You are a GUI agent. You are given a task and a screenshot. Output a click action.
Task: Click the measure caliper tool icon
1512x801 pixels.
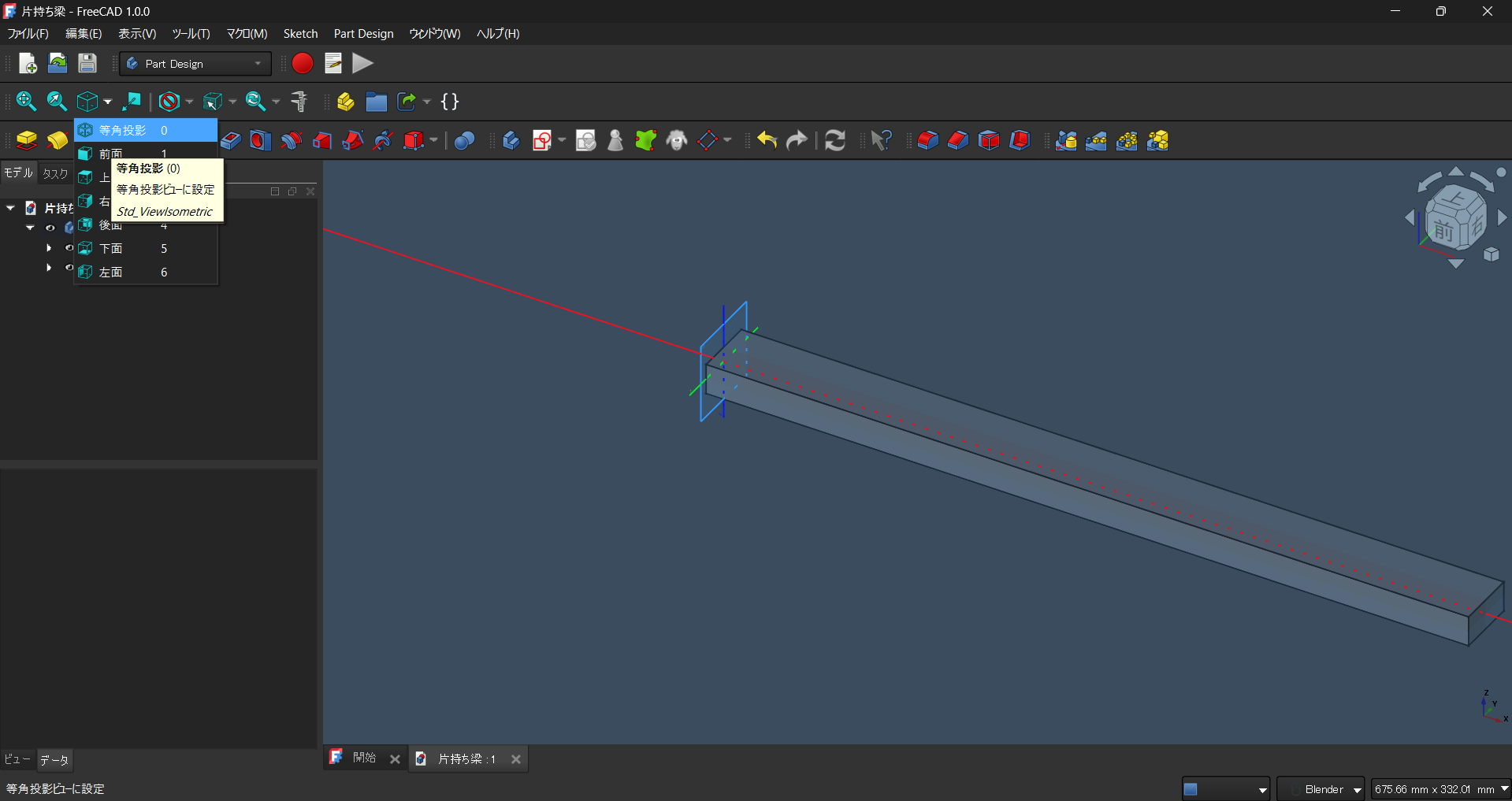299,101
